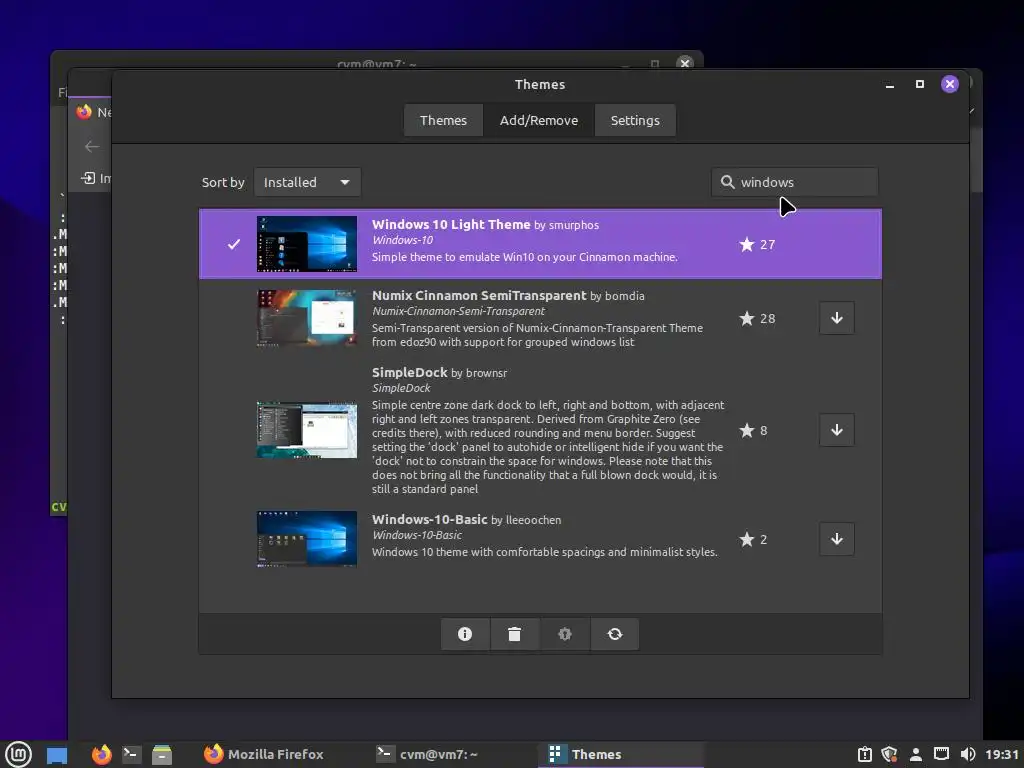Screen dimensions: 1024x768
Task: Switch to the Settings tab
Action: (635, 120)
